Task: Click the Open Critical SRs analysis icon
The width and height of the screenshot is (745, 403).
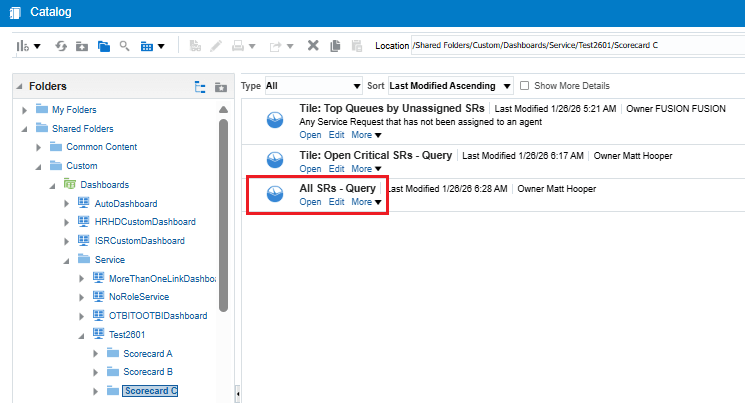Action: coord(275,160)
